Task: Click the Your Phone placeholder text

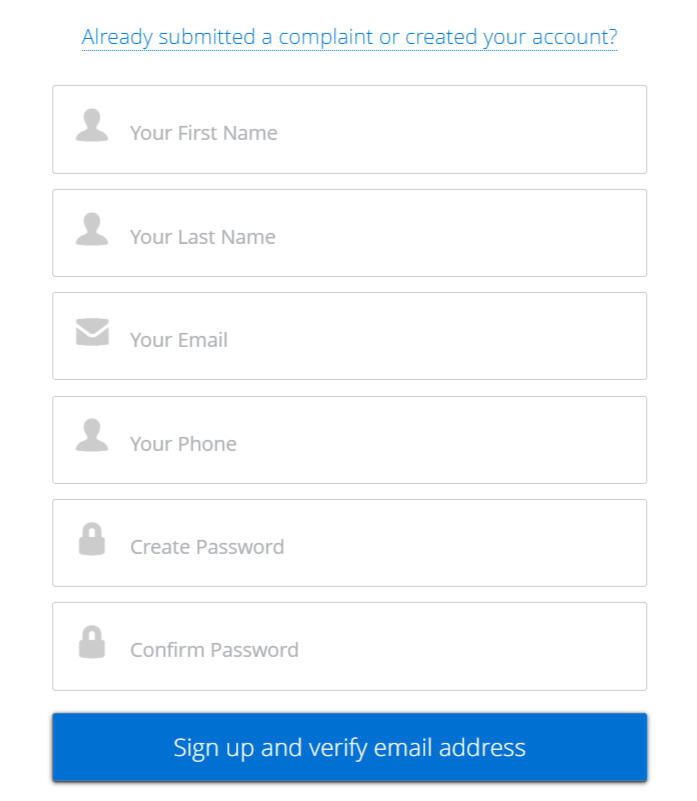Action: coord(185,442)
